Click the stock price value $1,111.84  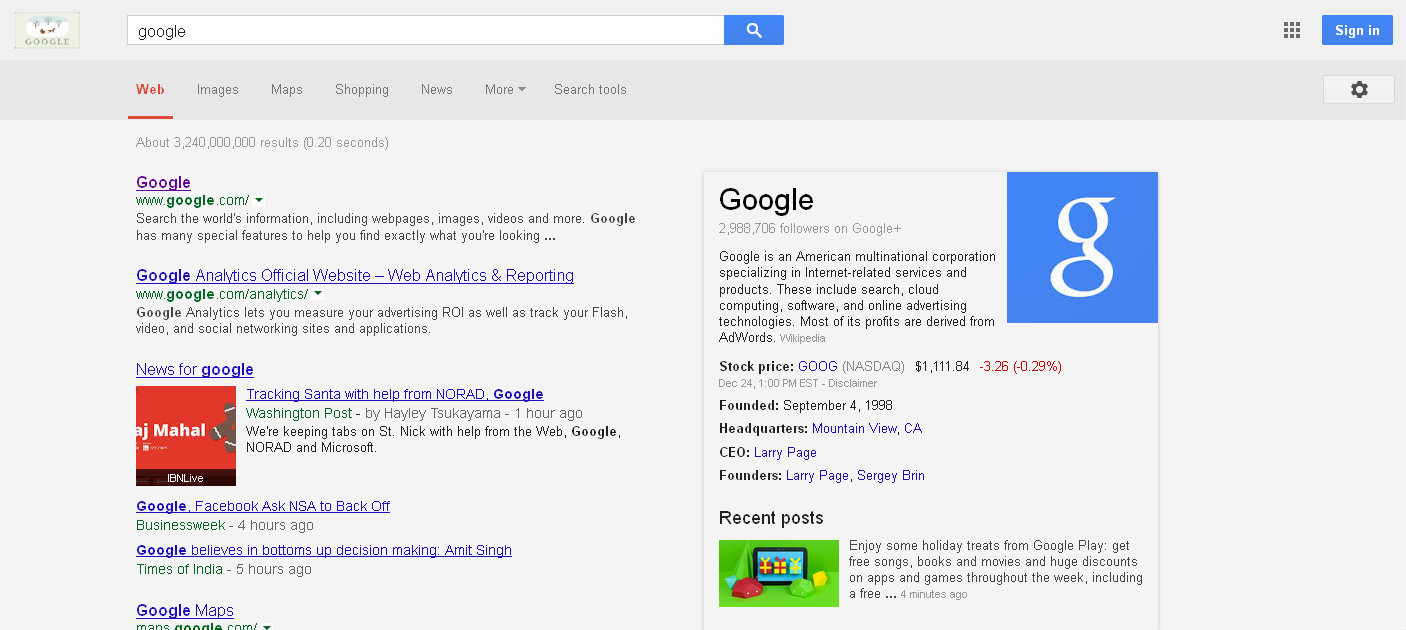point(942,366)
